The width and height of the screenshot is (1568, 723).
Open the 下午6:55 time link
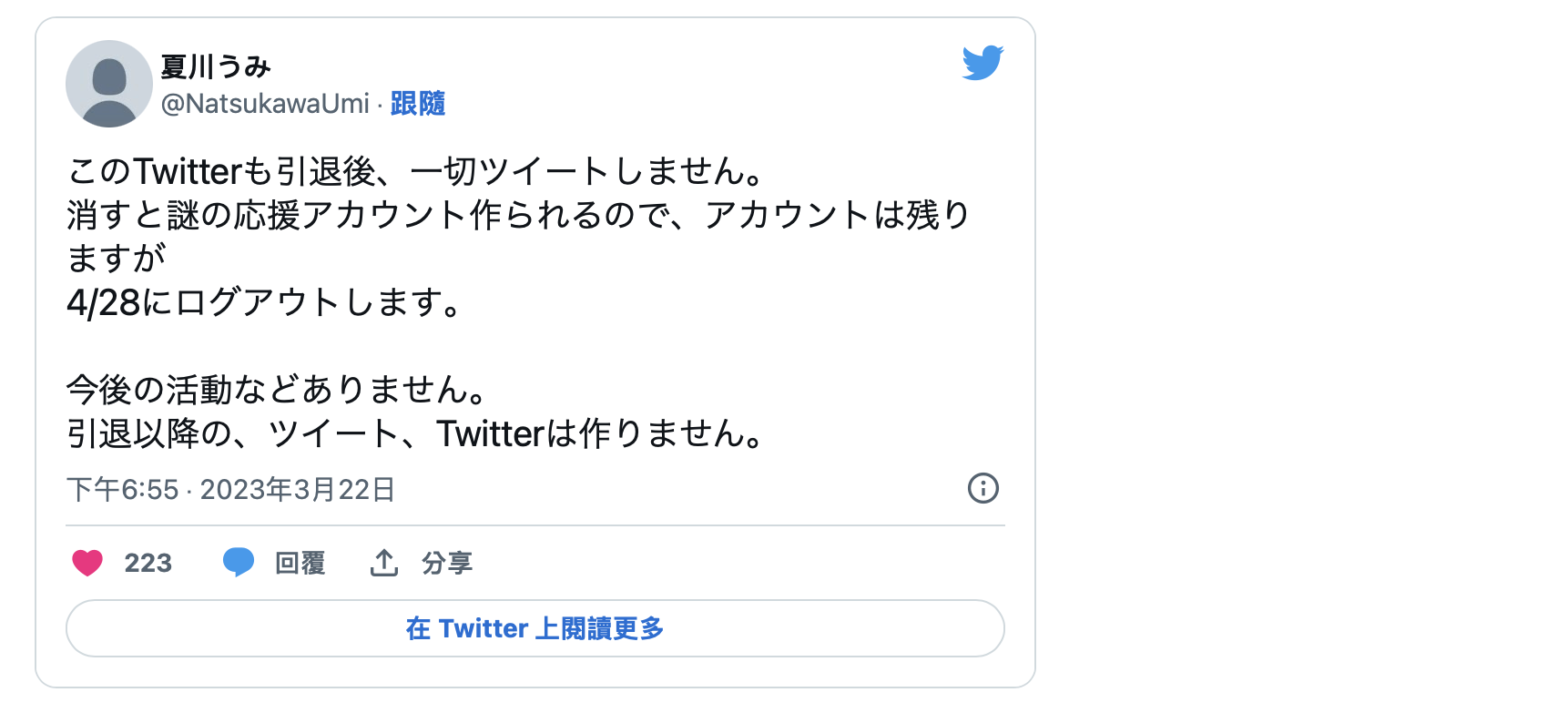click(123, 490)
